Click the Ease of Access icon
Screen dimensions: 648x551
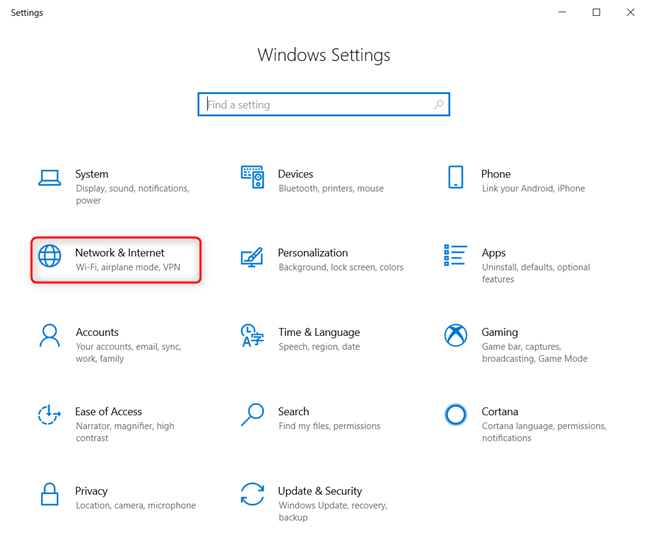click(49, 415)
